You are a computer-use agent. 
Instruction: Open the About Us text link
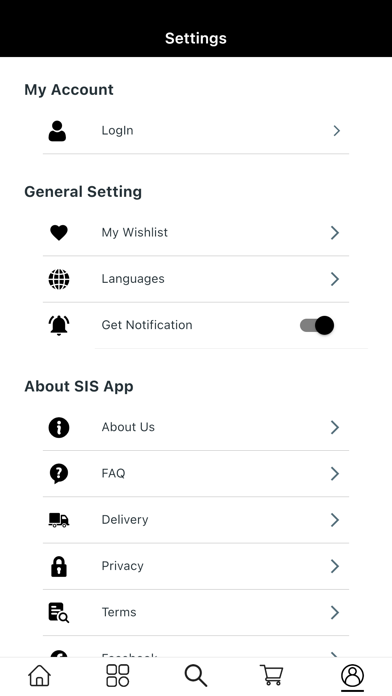tap(128, 427)
